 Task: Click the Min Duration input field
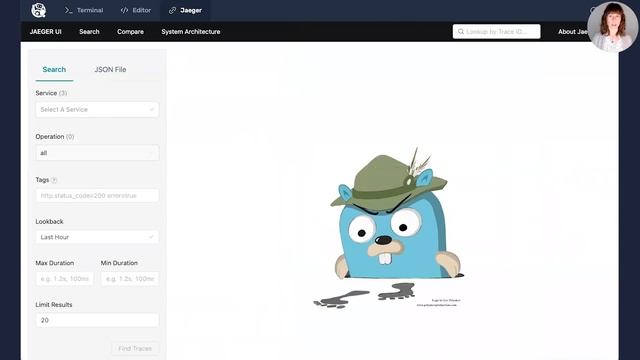130,279
